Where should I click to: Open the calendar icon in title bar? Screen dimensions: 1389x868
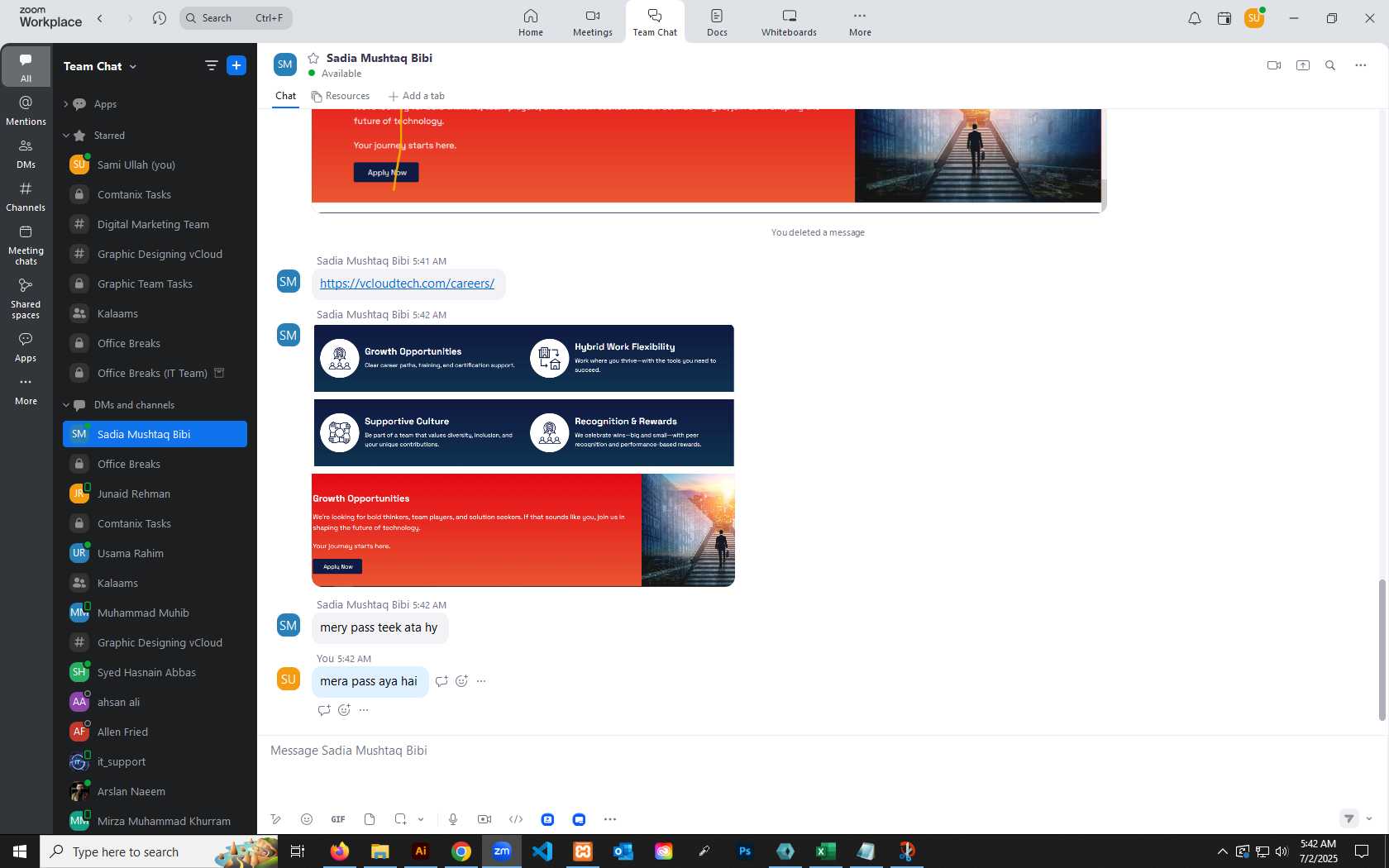[1224, 18]
